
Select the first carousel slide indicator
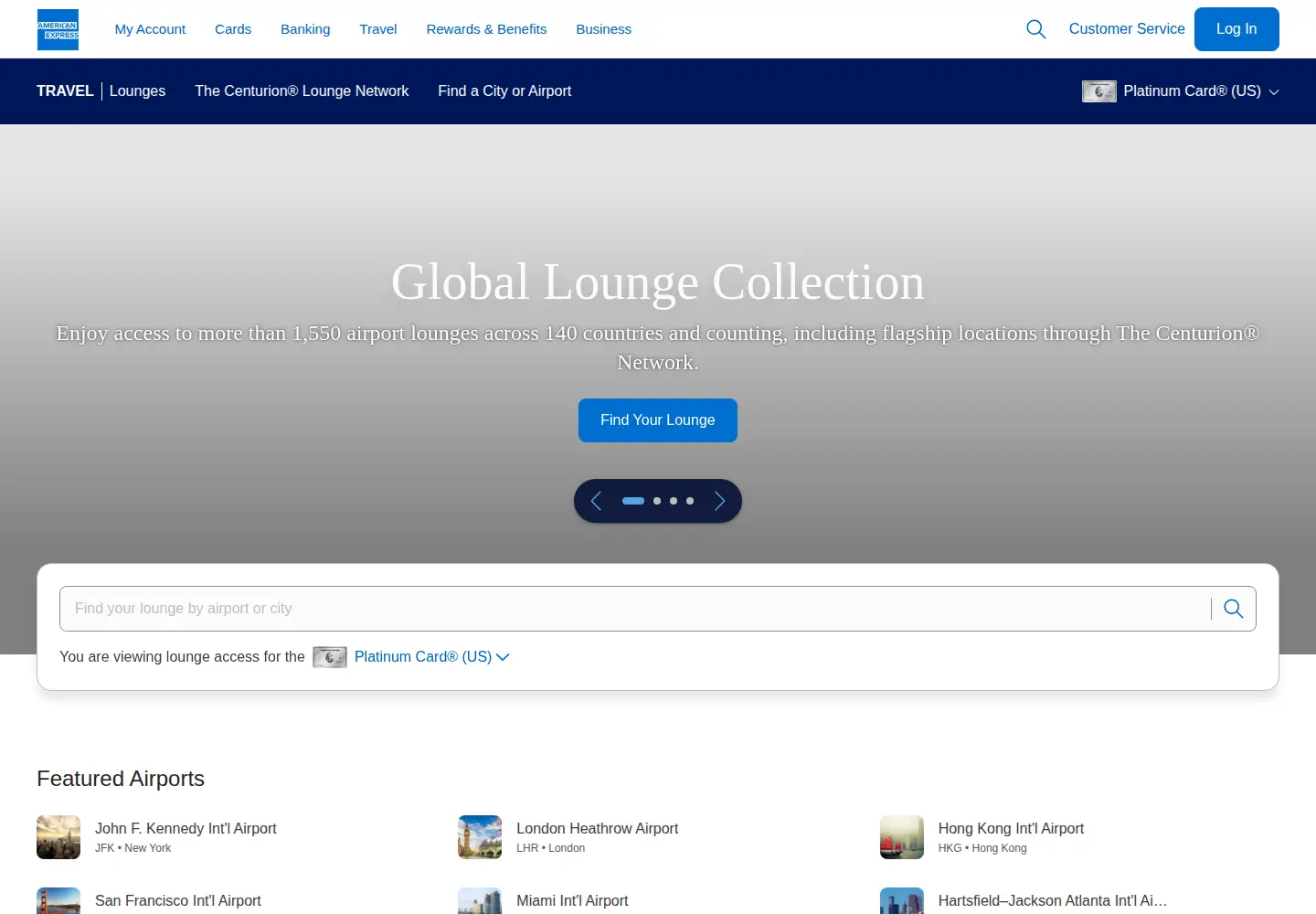click(x=633, y=501)
